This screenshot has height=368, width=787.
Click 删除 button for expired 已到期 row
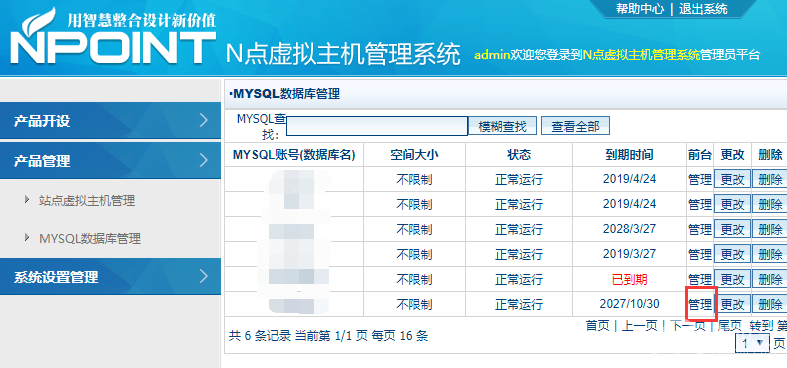(770, 279)
